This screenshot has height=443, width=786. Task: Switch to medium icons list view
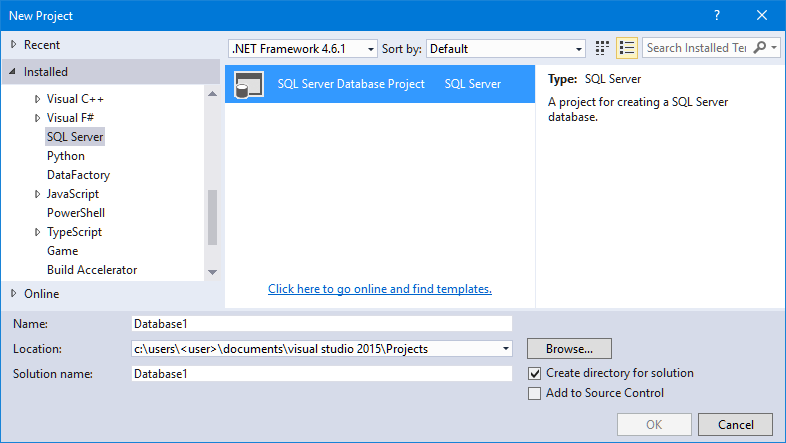(x=627, y=48)
